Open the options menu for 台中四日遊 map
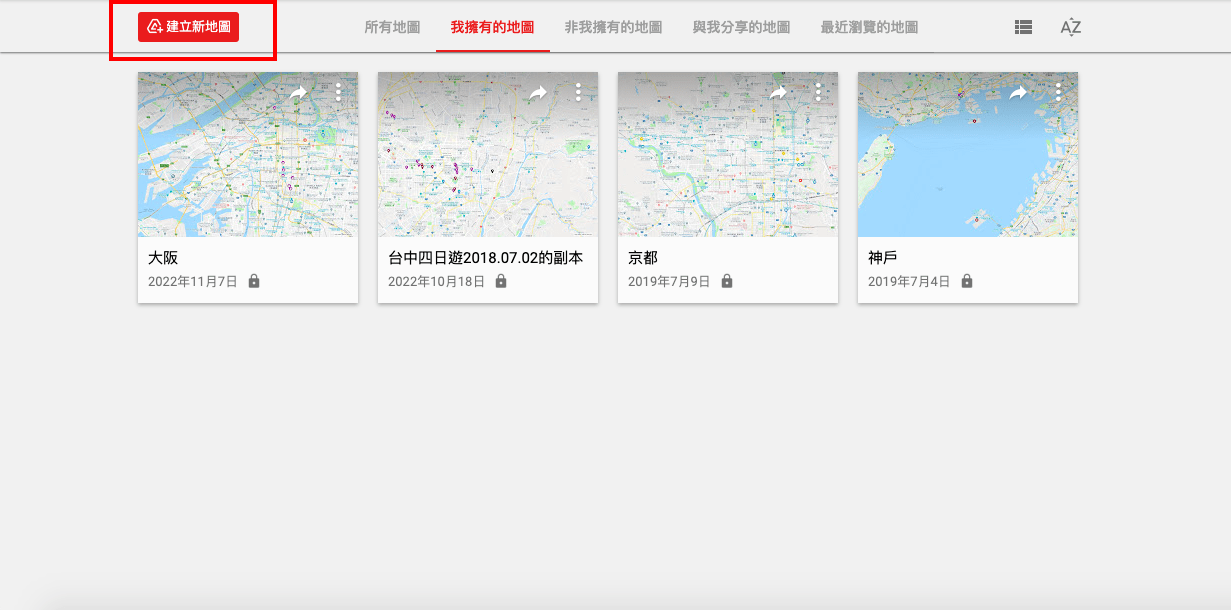Image resolution: width=1231 pixels, height=610 pixels. click(x=577, y=92)
